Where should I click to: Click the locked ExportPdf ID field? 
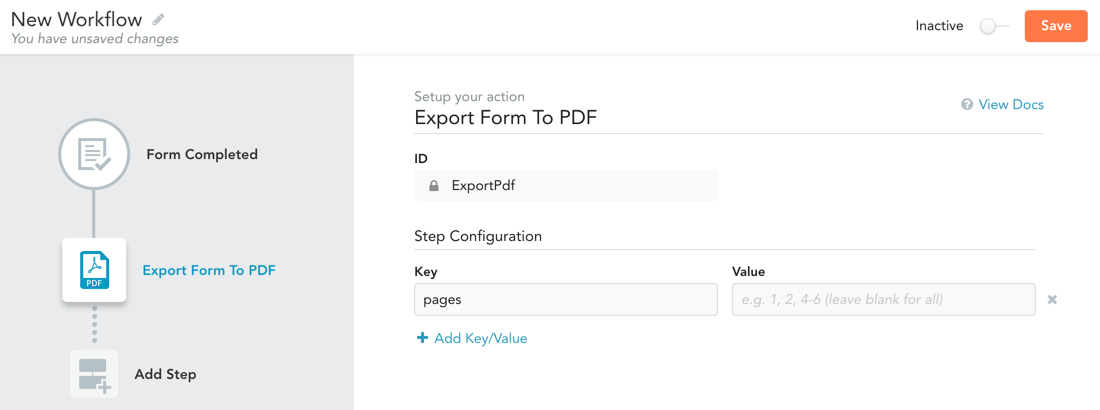click(565, 185)
